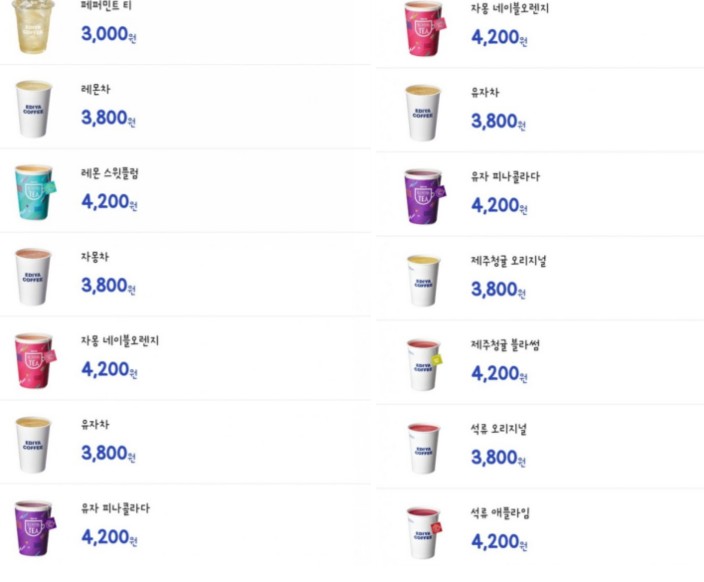This screenshot has width=704, height=582.
Task: Click the 제주청귤 오리지널 cup image
Action: click(423, 280)
